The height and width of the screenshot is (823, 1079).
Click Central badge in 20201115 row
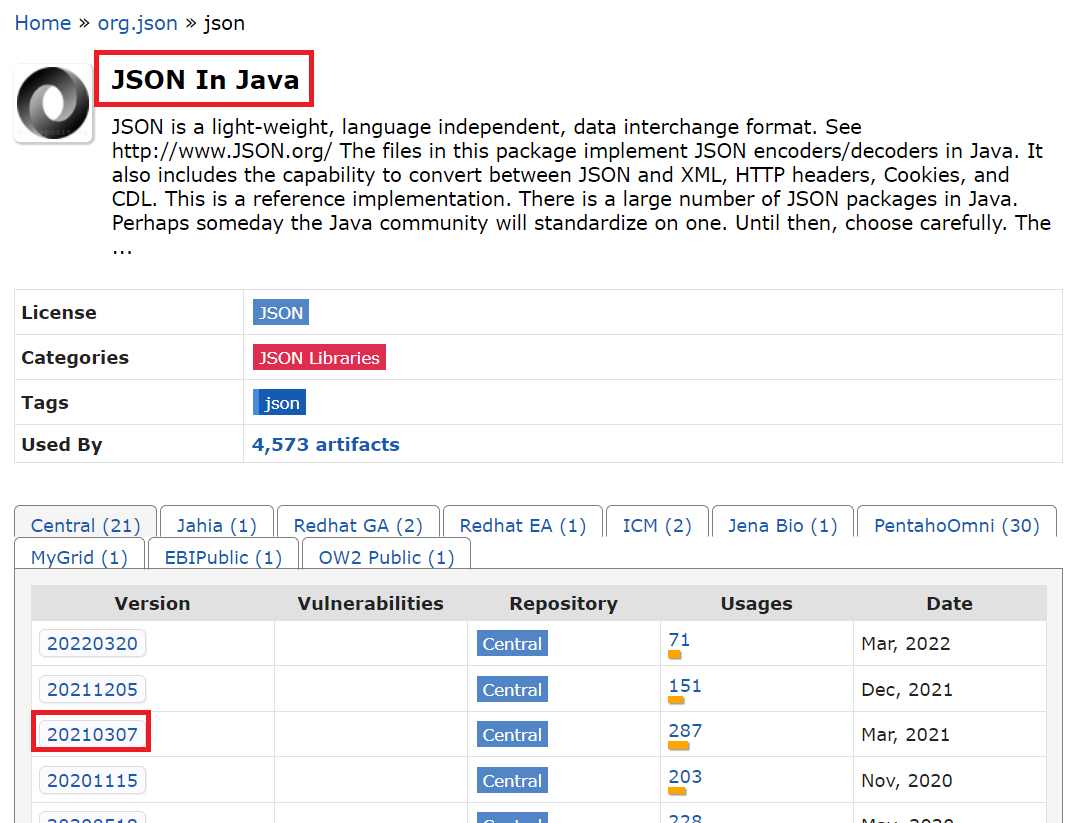click(513, 780)
